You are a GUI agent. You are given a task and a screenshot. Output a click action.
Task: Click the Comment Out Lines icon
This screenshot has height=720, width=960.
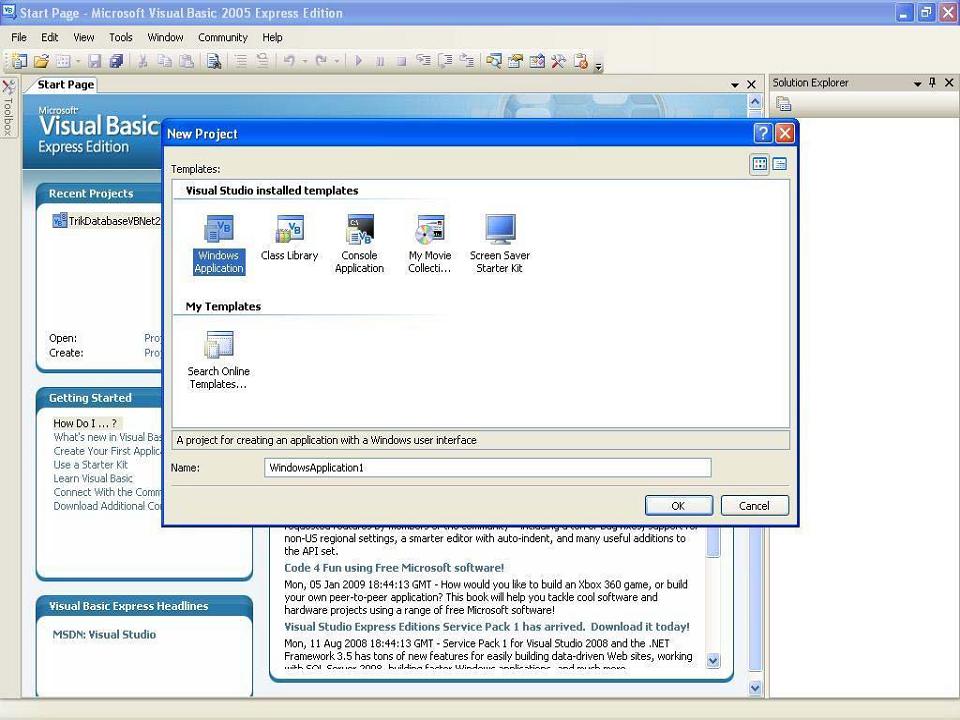(x=241, y=61)
